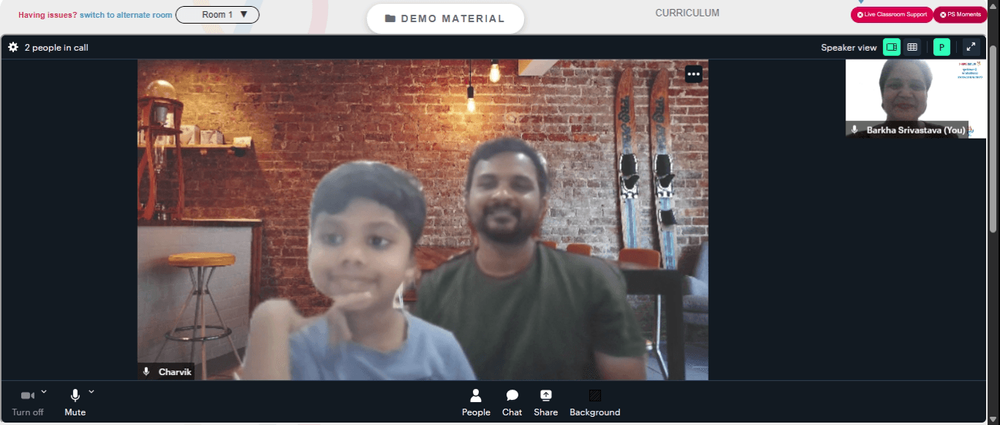
Task: Click microphone icon beside Charvik's name
Action: click(x=146, y=371)
